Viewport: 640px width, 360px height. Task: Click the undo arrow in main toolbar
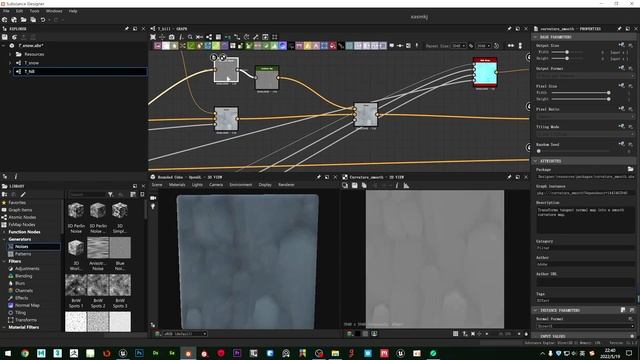click(43, 20)
